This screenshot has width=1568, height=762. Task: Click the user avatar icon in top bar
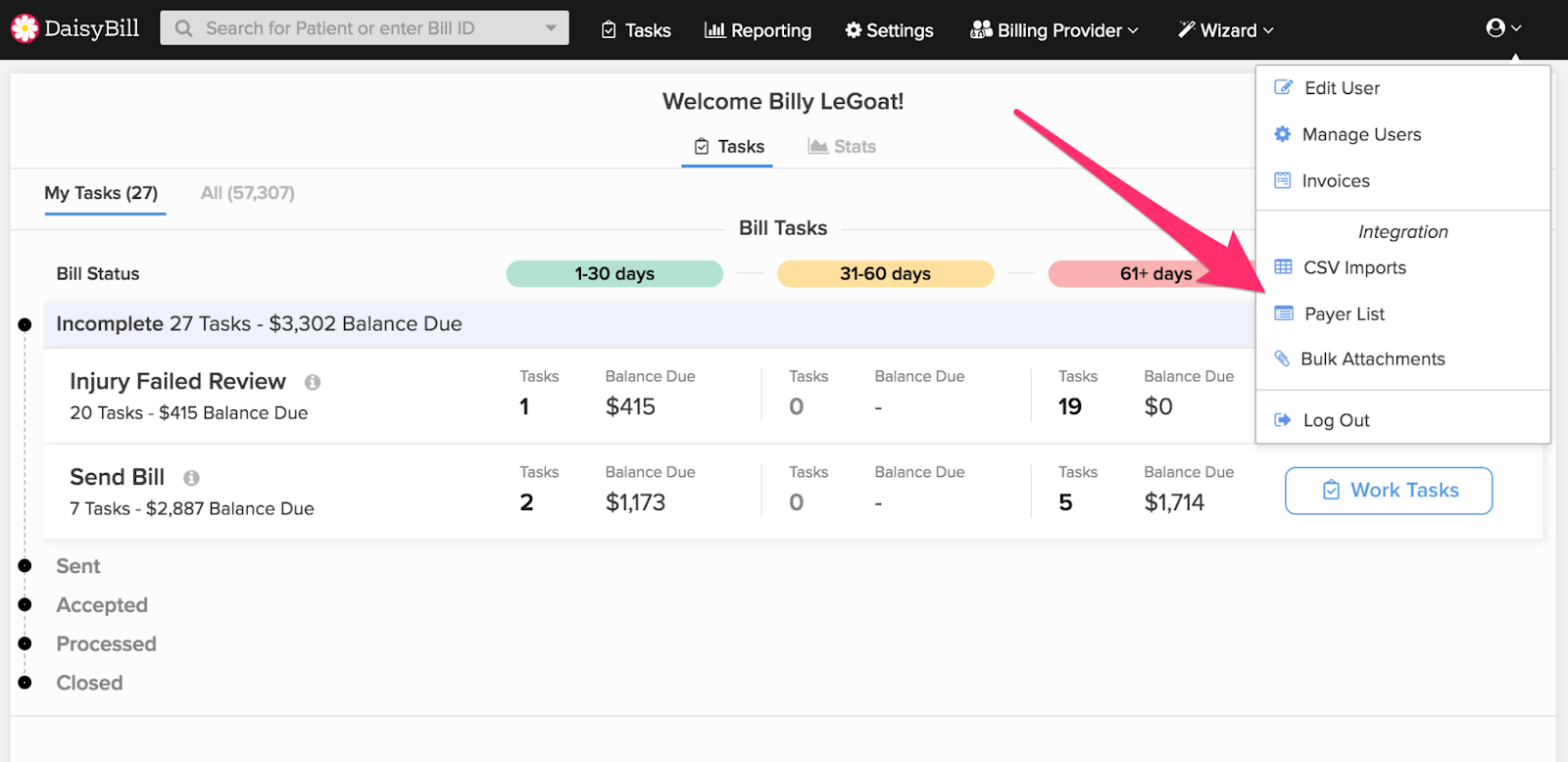(1495, 28)
